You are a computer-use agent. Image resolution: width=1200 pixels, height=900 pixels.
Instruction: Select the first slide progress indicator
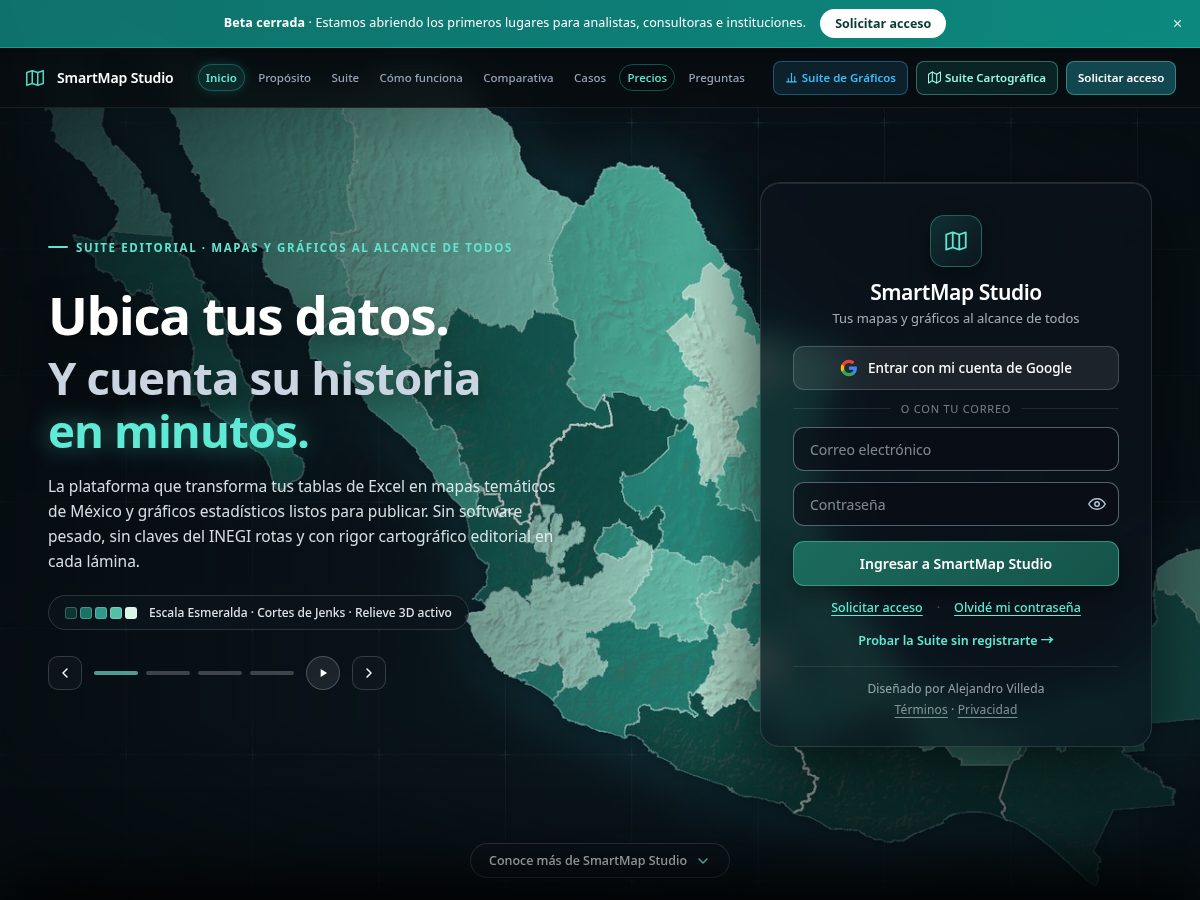pyautogui.click(x=116, y=673)
